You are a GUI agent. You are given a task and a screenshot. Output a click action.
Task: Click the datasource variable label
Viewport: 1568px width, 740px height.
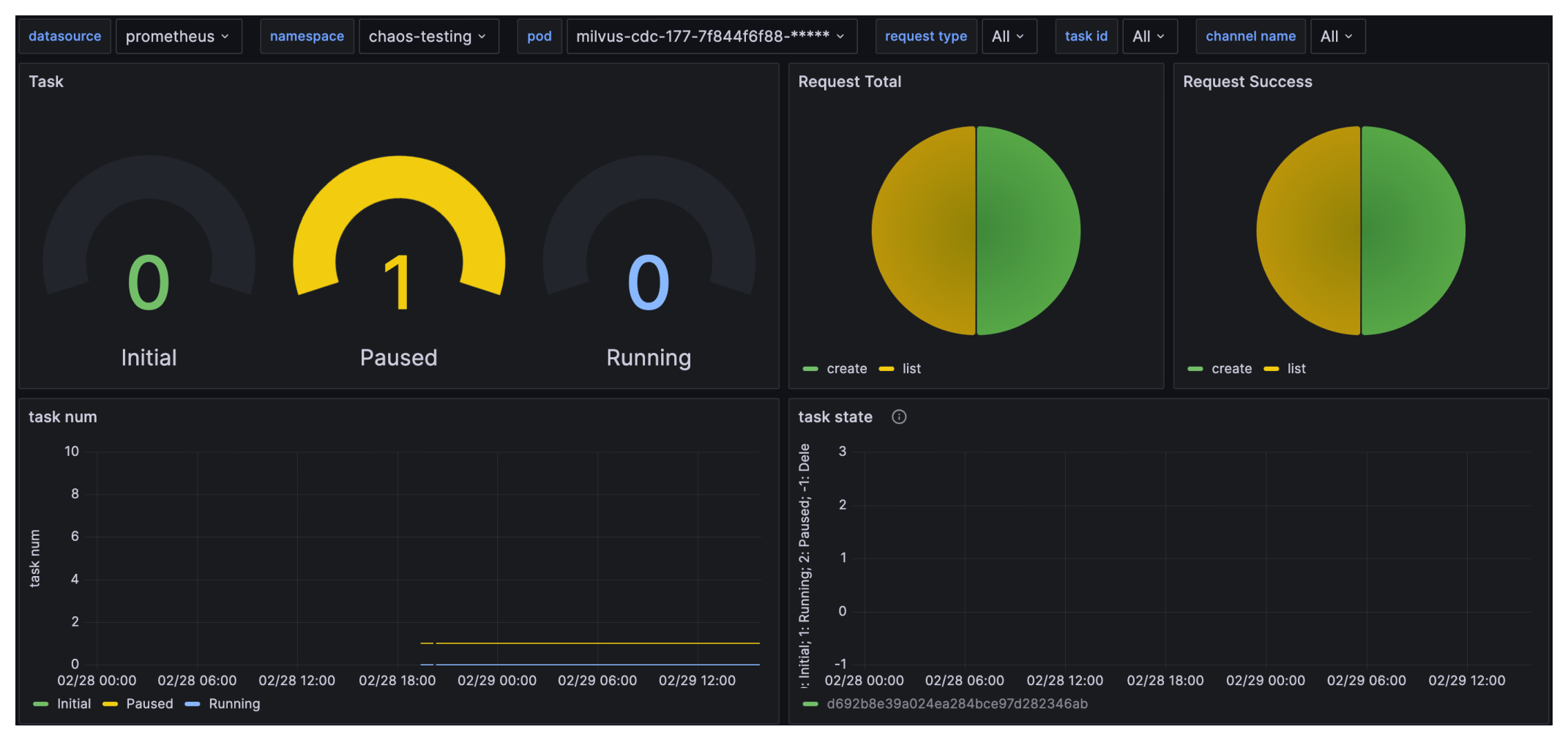[65, 36]
